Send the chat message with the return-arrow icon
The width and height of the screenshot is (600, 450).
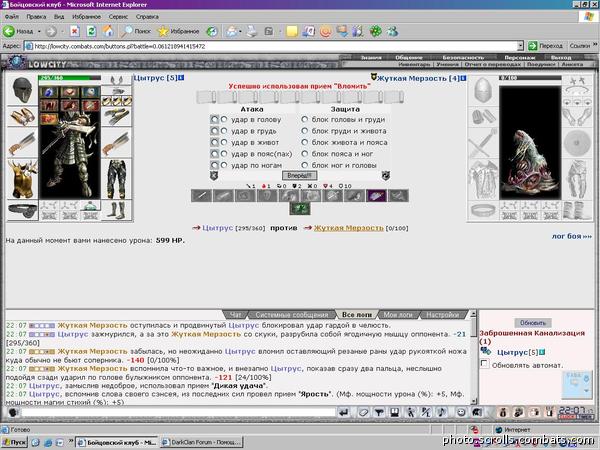click(x=344, y=412)
